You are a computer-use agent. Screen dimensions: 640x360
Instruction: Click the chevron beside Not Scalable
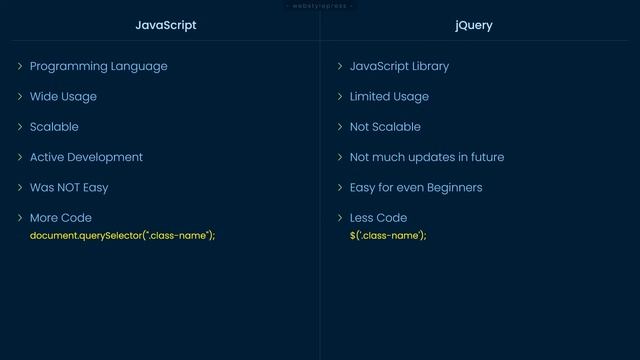(x=340, y=127)
